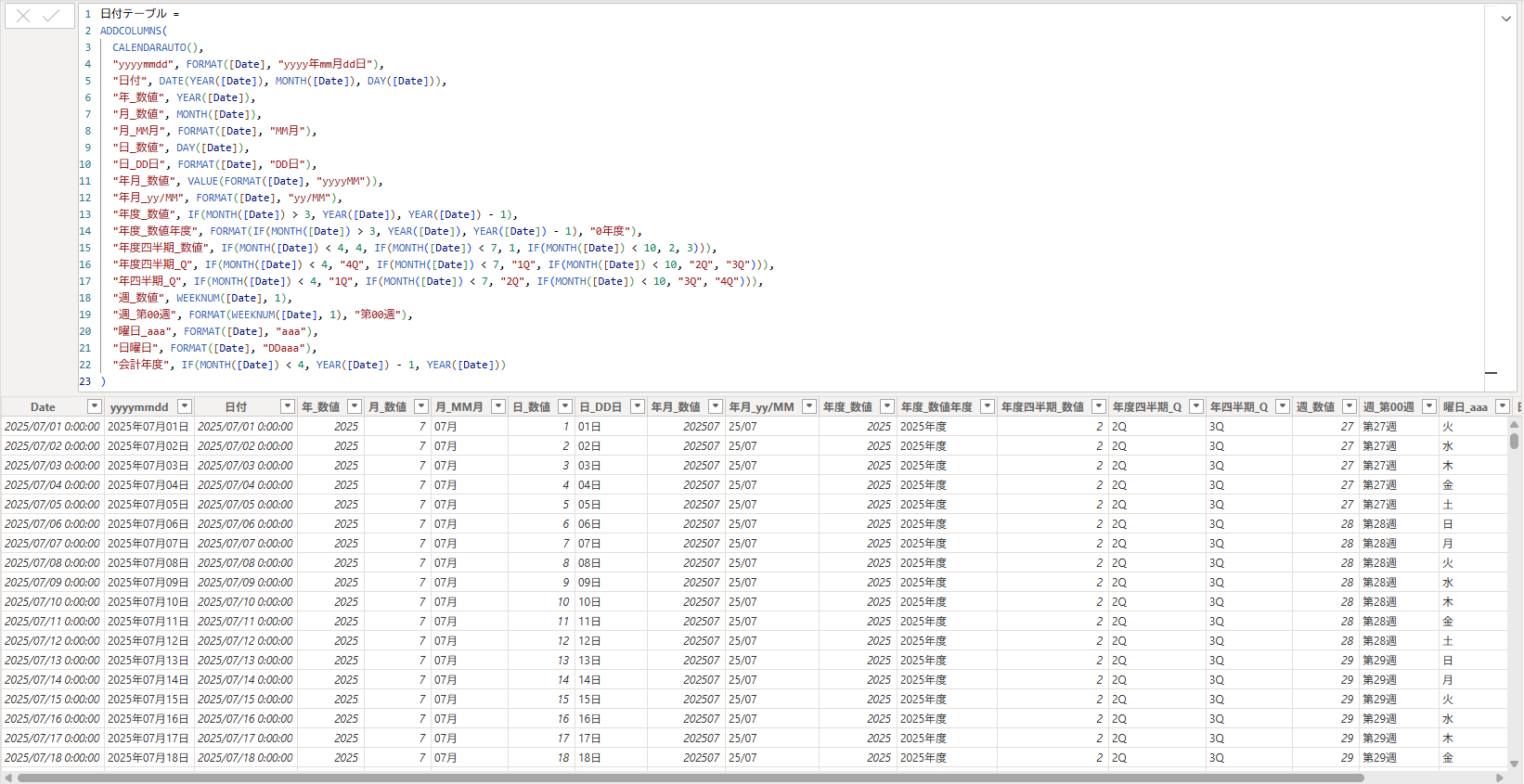Select the 年度四半期_数値 column header
Screen dimensions: 1524x784
pos(1041,406)
